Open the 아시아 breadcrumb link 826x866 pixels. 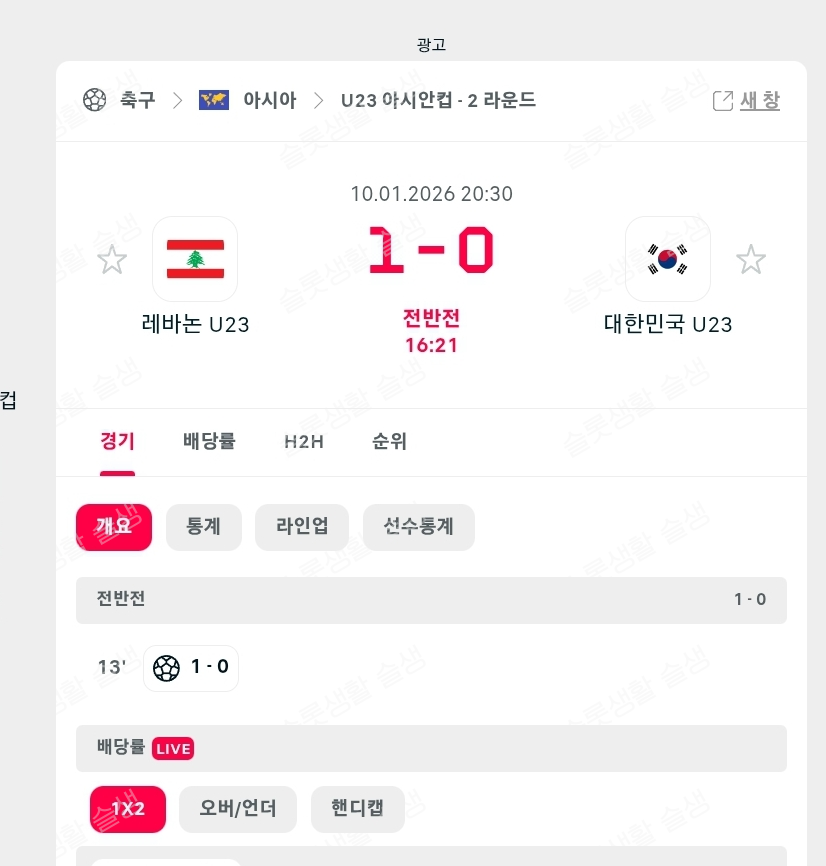[269, 100]
